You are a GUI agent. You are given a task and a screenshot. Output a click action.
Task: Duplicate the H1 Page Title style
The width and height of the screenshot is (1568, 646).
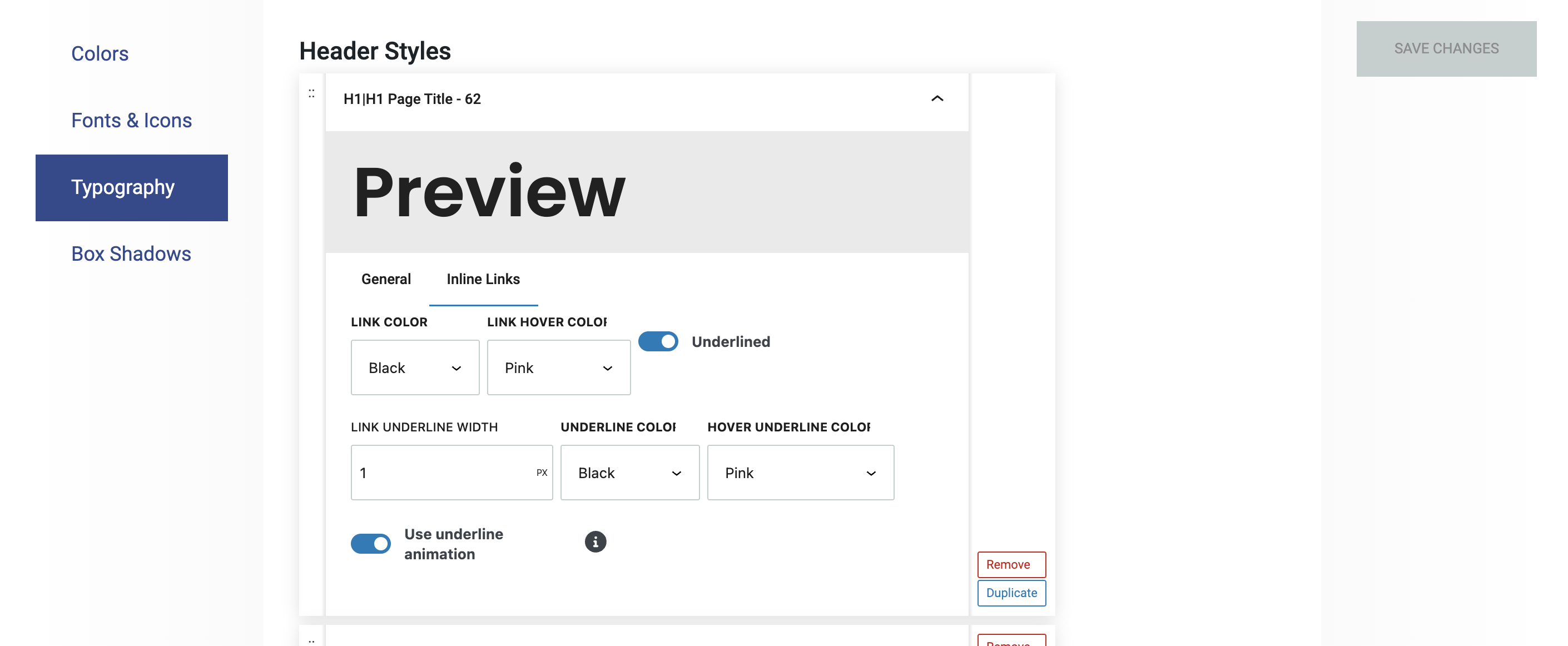1010,593
